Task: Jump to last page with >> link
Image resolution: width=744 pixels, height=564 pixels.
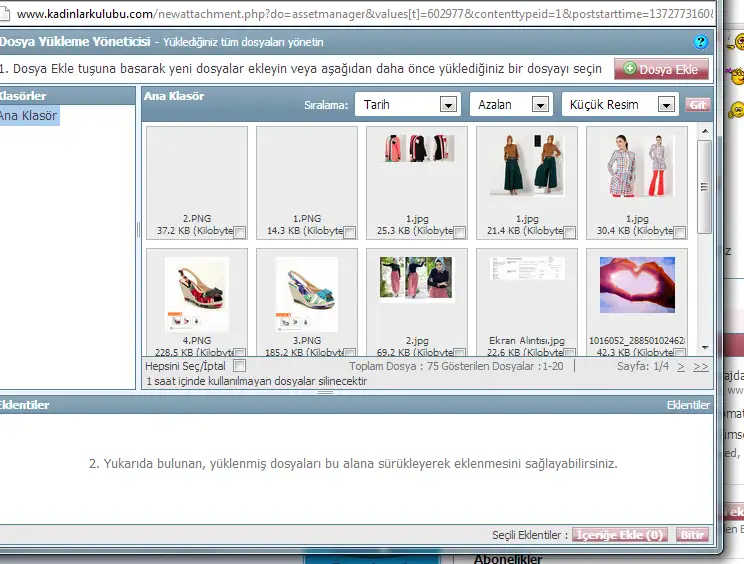Action: 700,367
